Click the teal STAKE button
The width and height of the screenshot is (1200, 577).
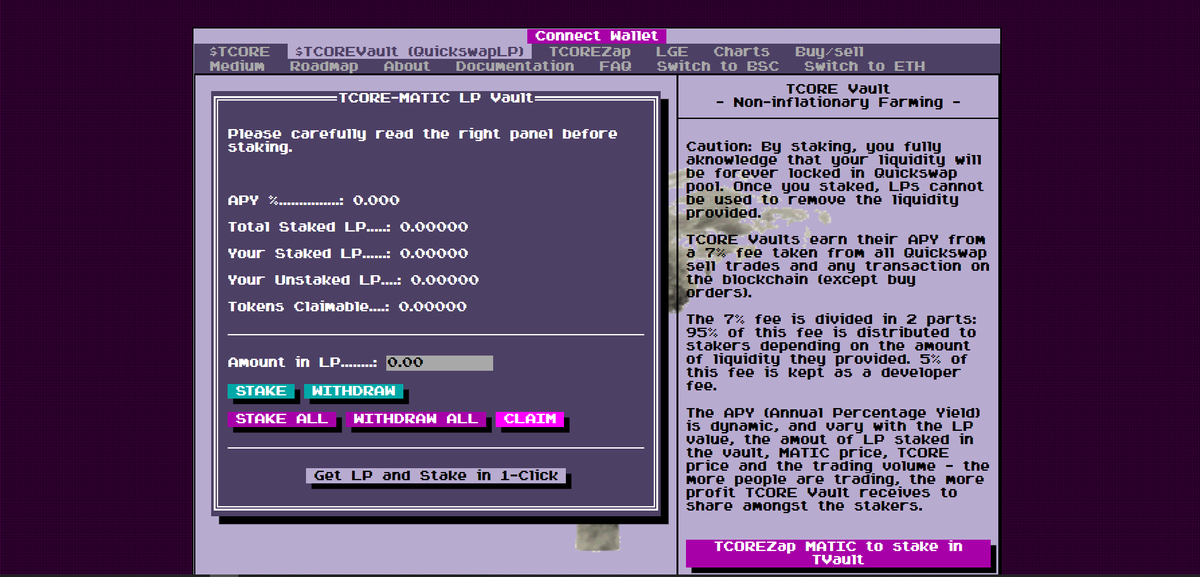coord(261,391)
